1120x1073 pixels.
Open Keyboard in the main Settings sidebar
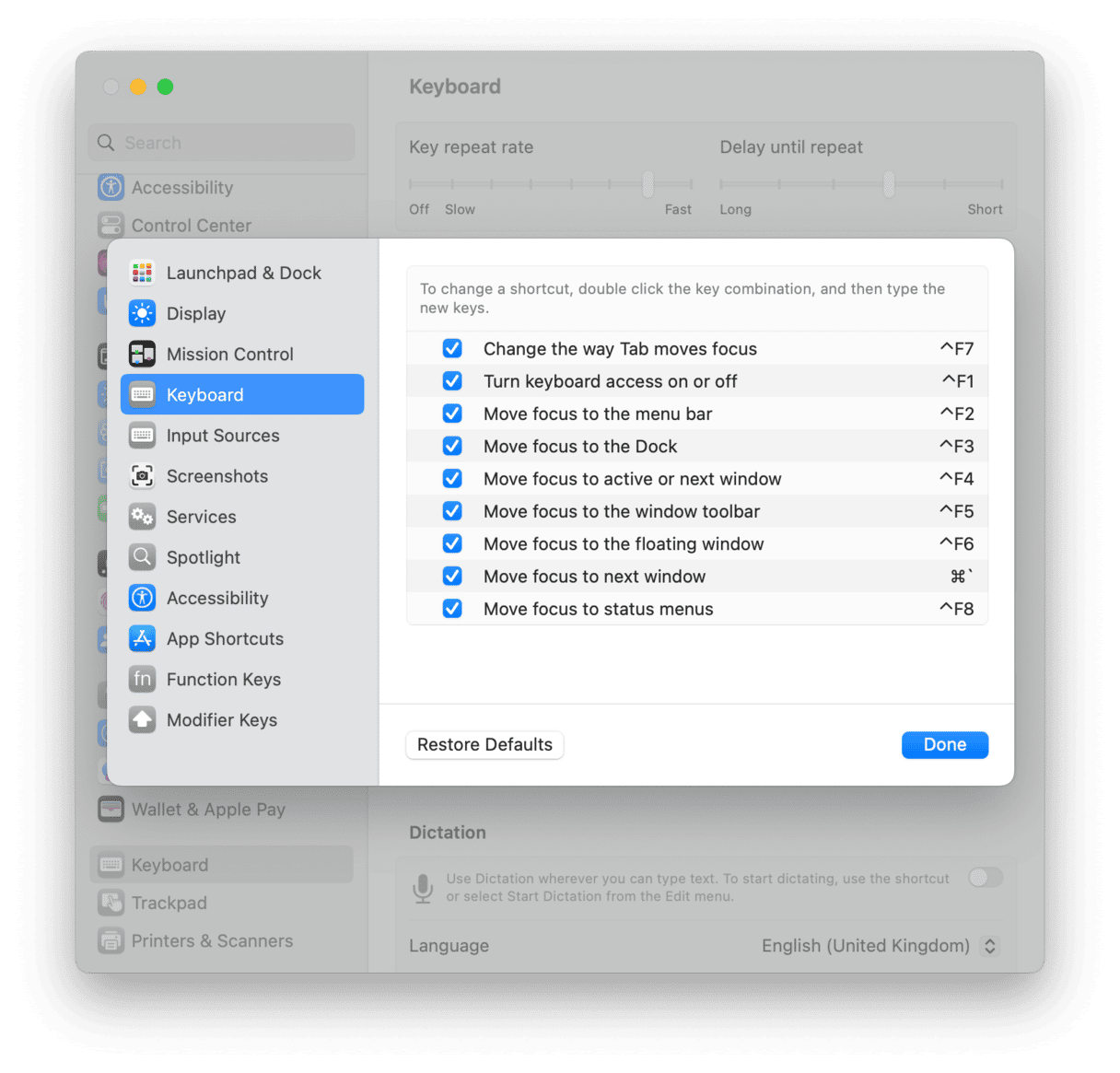tap(222, 864)
